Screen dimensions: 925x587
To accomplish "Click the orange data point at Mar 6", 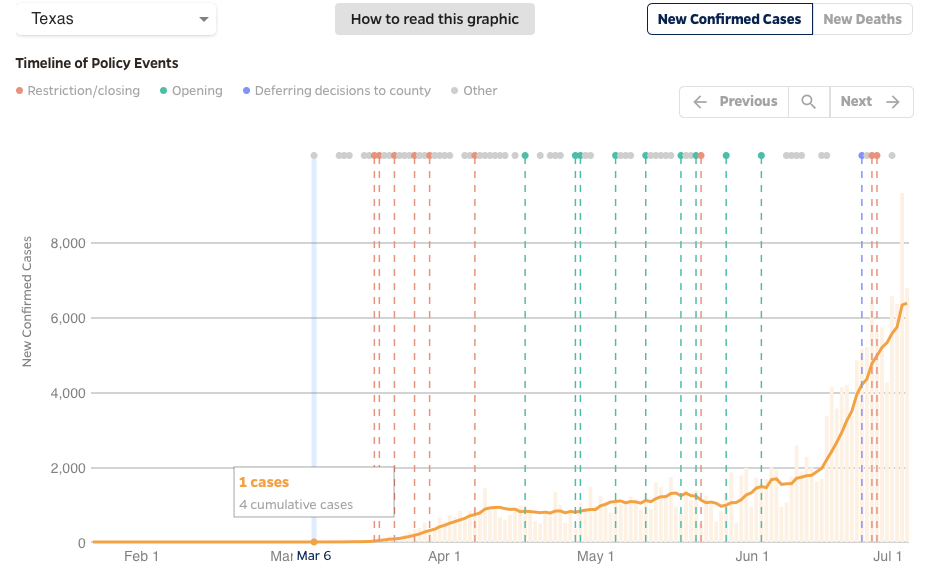I will [x=314, y=542].
